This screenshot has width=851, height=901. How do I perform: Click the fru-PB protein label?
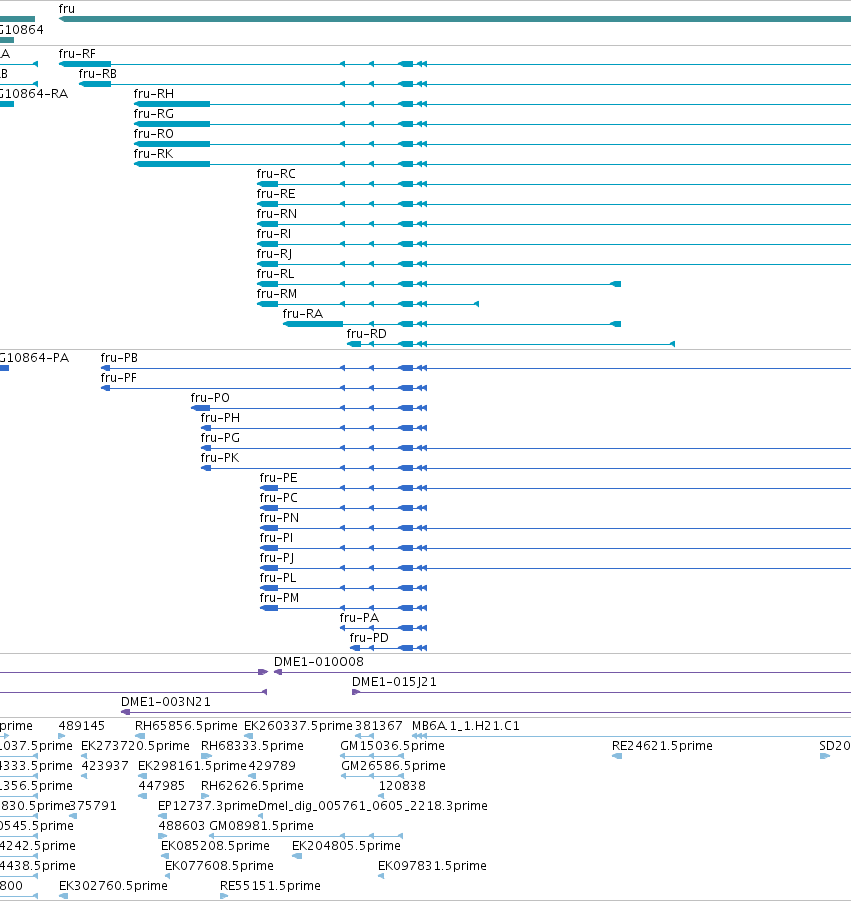coord(119,357)
